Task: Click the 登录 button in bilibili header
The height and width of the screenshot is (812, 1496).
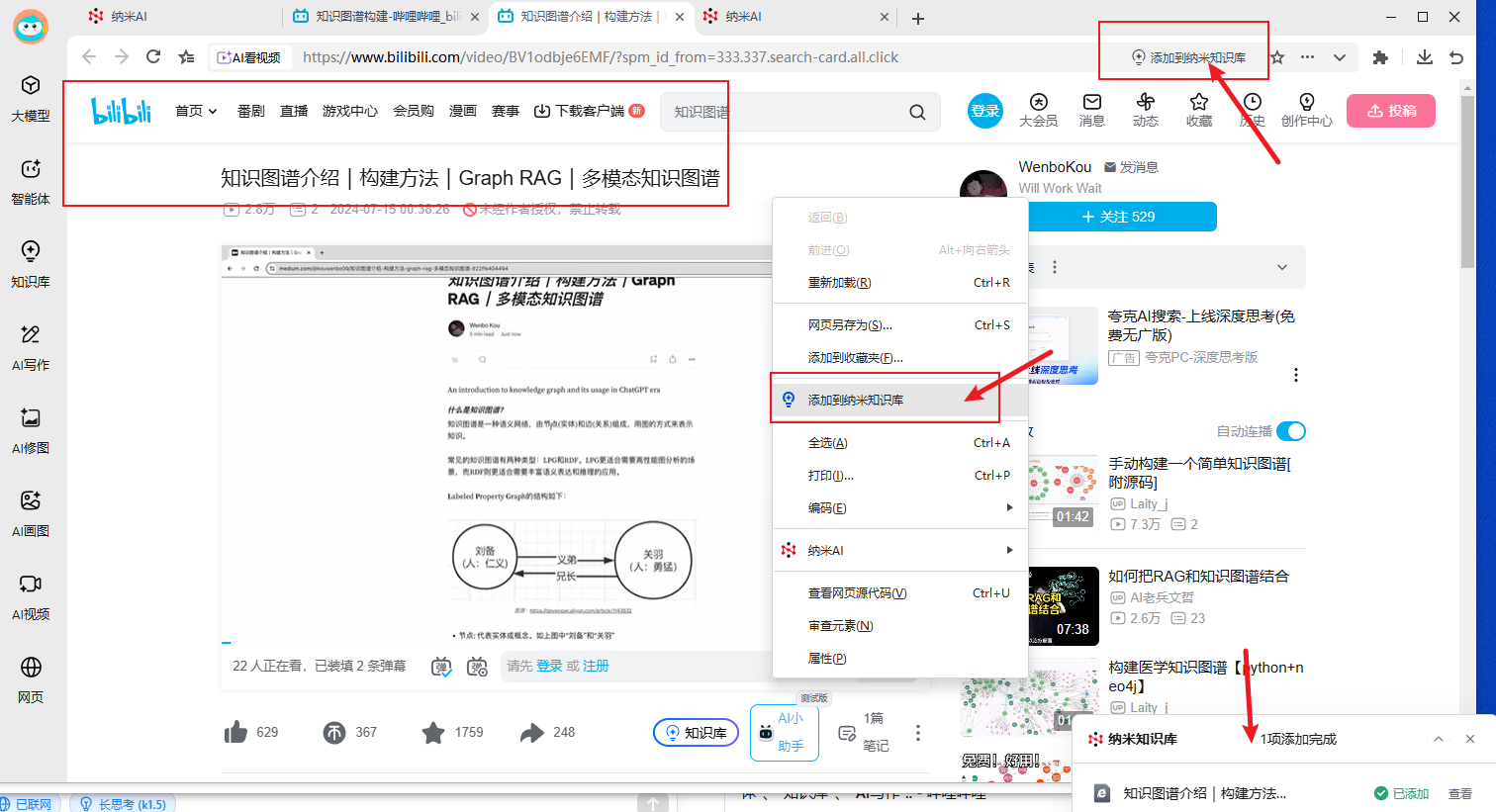Action: point(984,111)
